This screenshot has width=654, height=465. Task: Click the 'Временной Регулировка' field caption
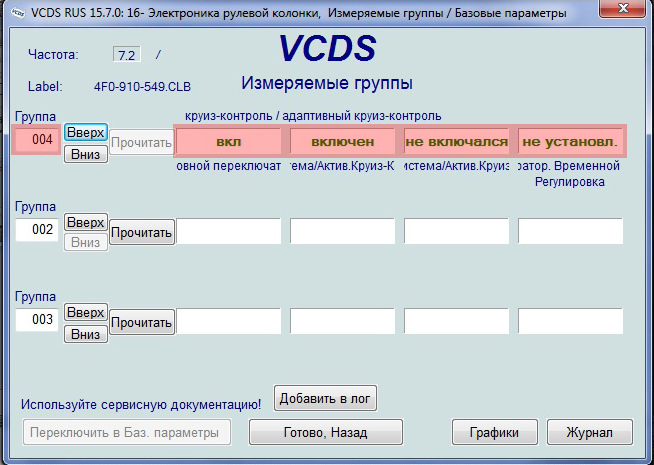(570, 174)
